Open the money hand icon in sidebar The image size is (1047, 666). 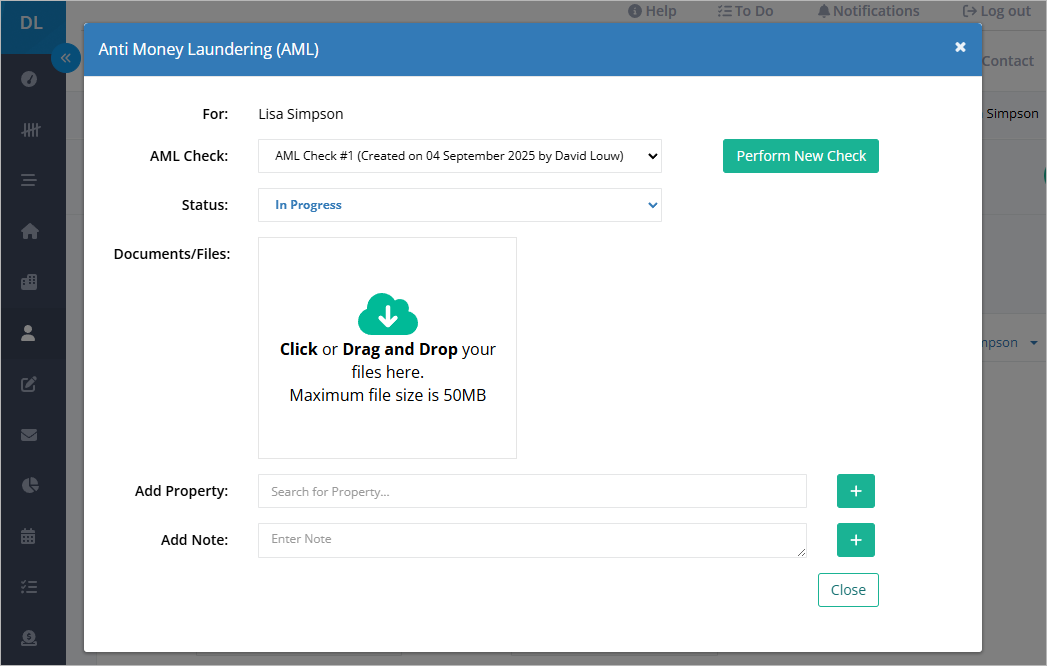(29, 638)
